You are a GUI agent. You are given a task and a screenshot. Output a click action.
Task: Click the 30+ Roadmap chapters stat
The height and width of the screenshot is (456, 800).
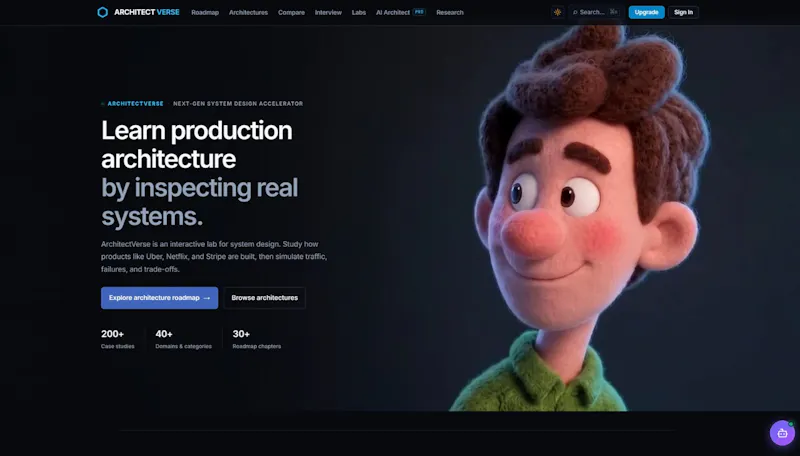tap(257, 339)
